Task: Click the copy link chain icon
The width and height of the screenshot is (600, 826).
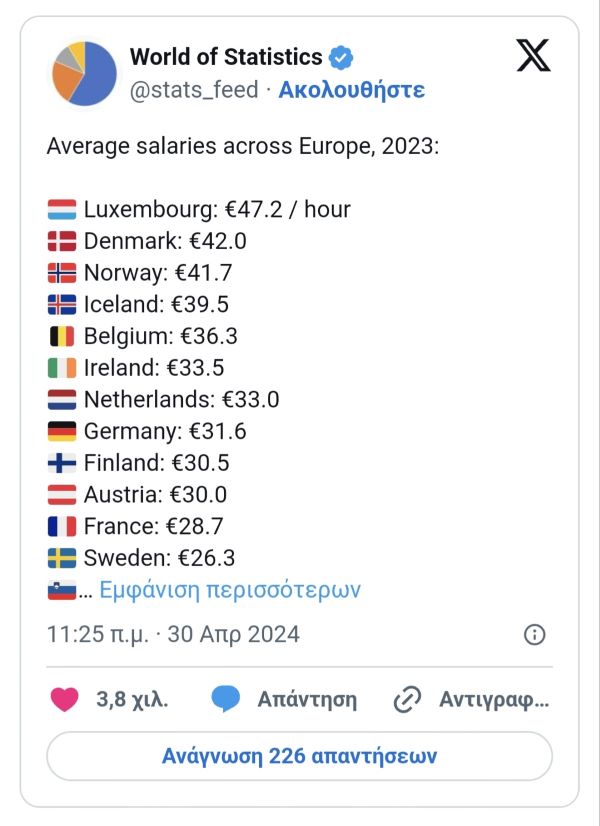Action: 407,699
